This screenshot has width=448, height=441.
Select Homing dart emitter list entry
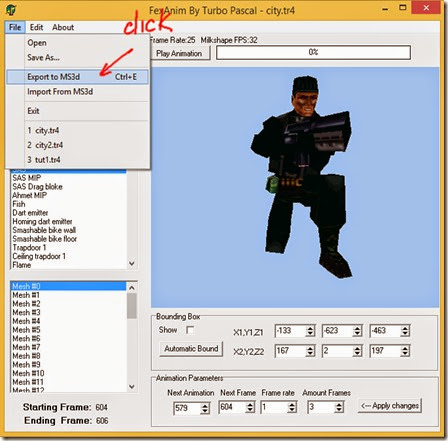(68, 221)
